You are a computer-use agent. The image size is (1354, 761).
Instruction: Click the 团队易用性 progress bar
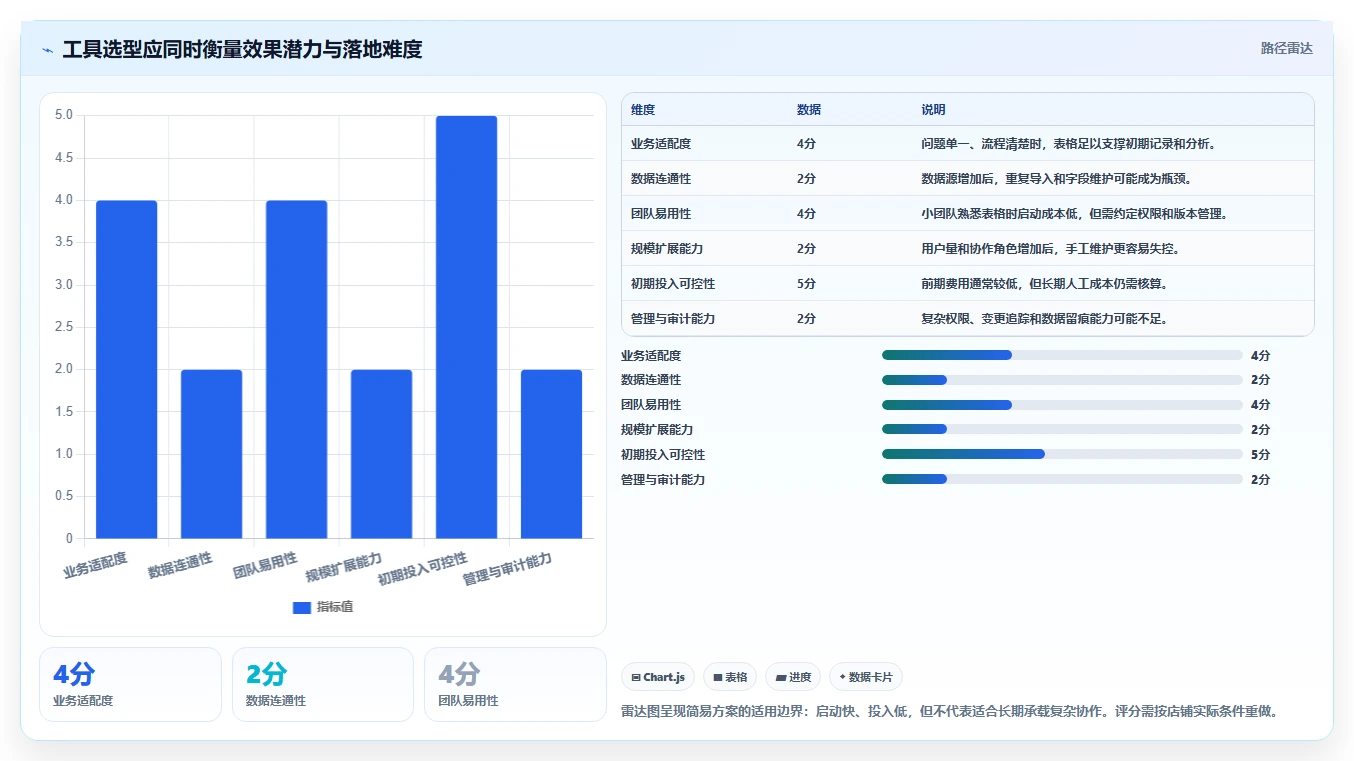1062,405
